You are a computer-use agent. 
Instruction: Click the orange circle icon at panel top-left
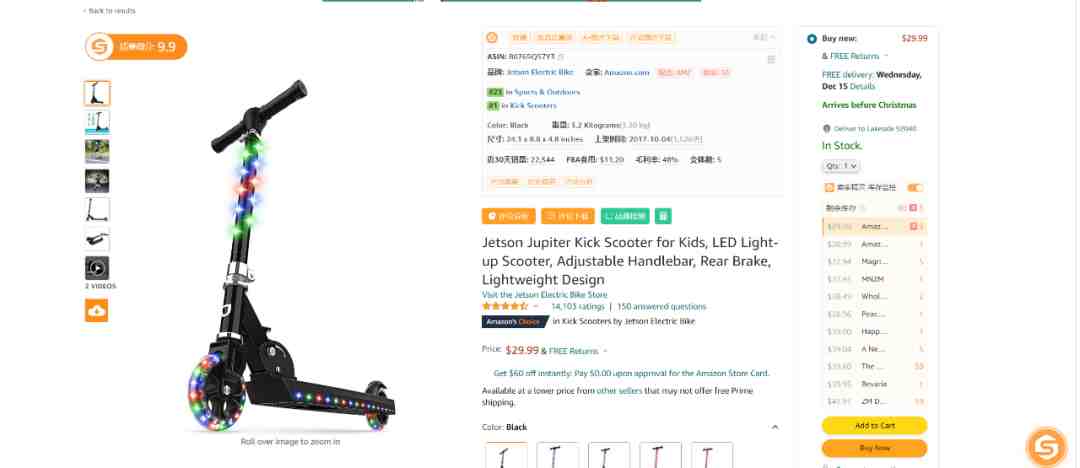click(492, 37)
